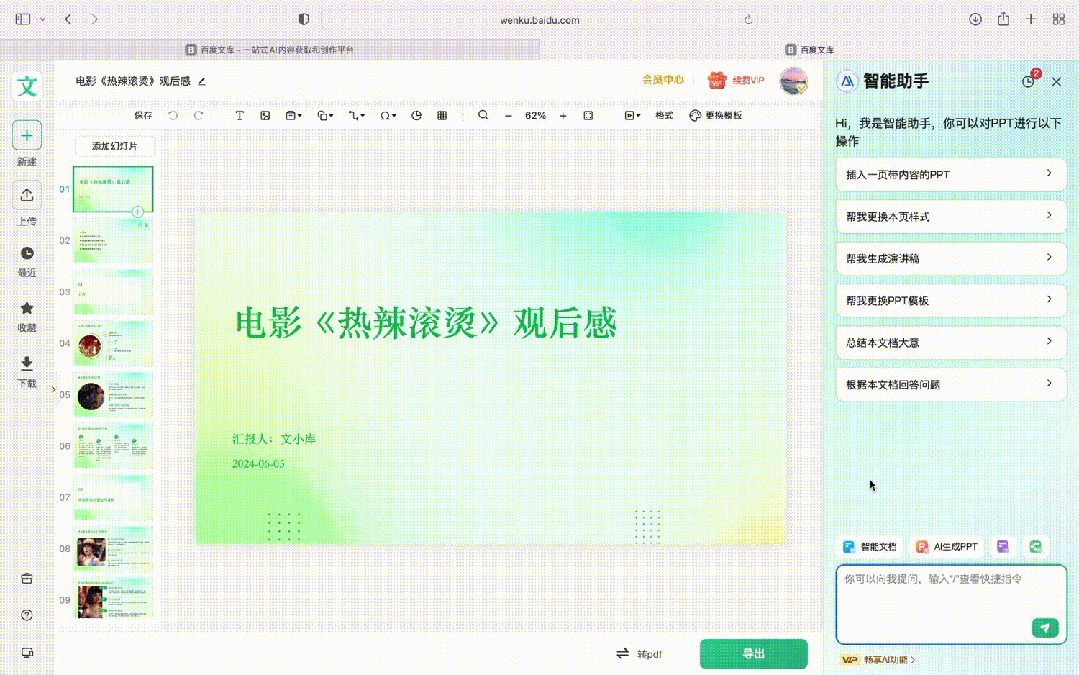Image resolution: width=1079 pixels, height=675 pixels.
Task: Click the 下载 download icon in sidebar
Action: tap(27, 363)
